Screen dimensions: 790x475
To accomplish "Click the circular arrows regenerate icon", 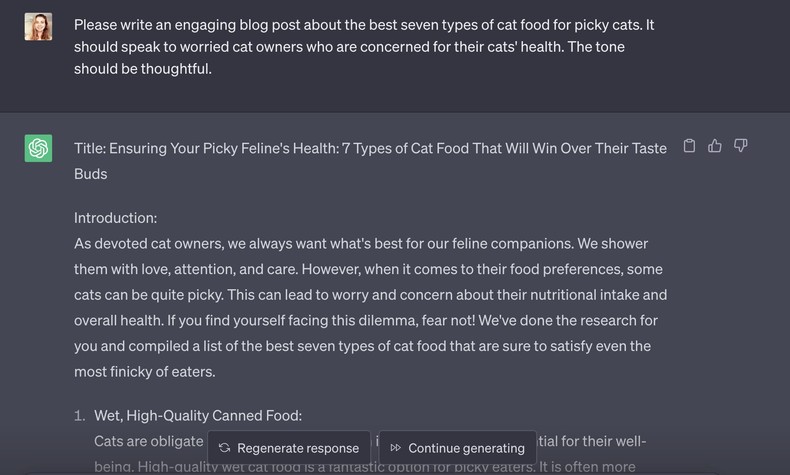I will coord(224,448).
